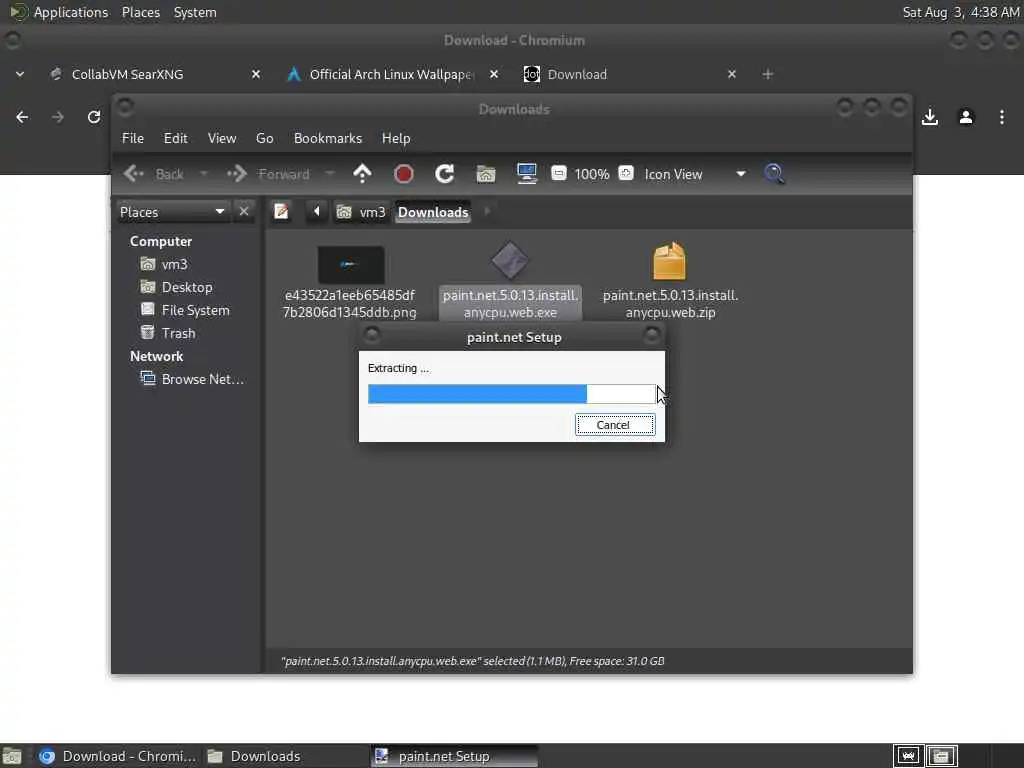
Task: Stop loading with the red stop icon
Action: tap(404, 174)
